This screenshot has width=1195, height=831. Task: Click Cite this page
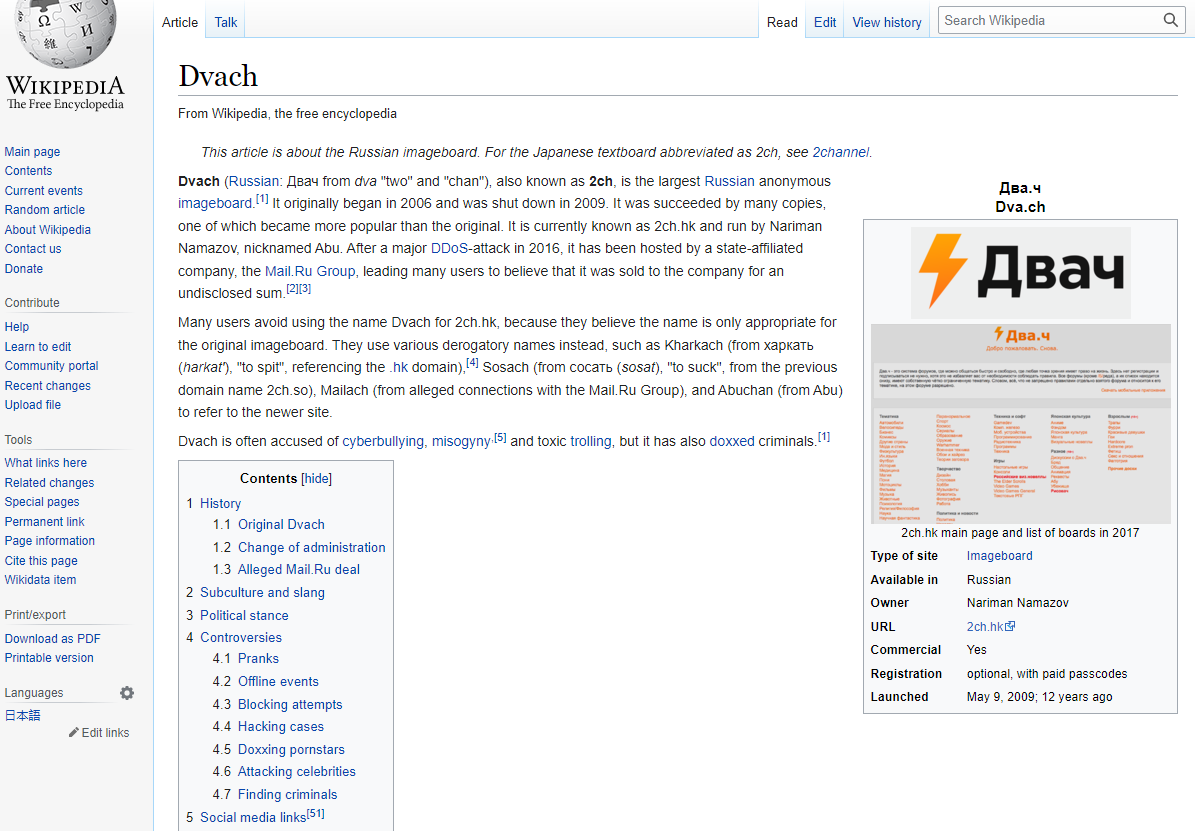pyautogui.click(x=41, y=560)
